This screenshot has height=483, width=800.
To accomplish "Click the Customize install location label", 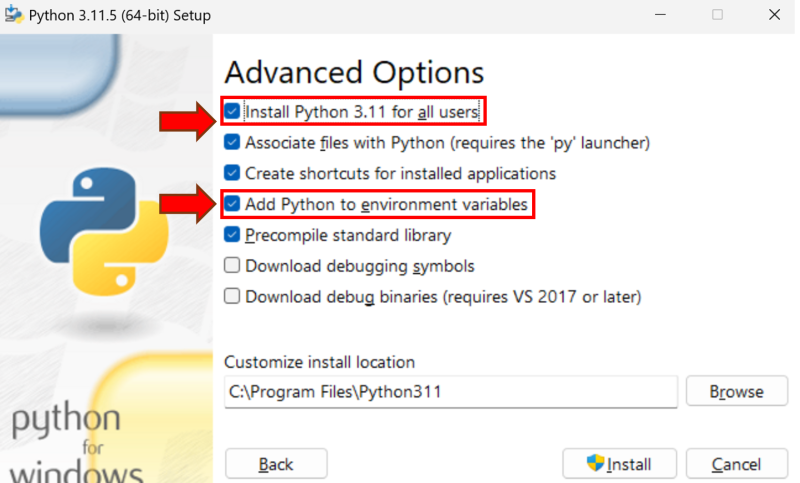I will point(319,362).
